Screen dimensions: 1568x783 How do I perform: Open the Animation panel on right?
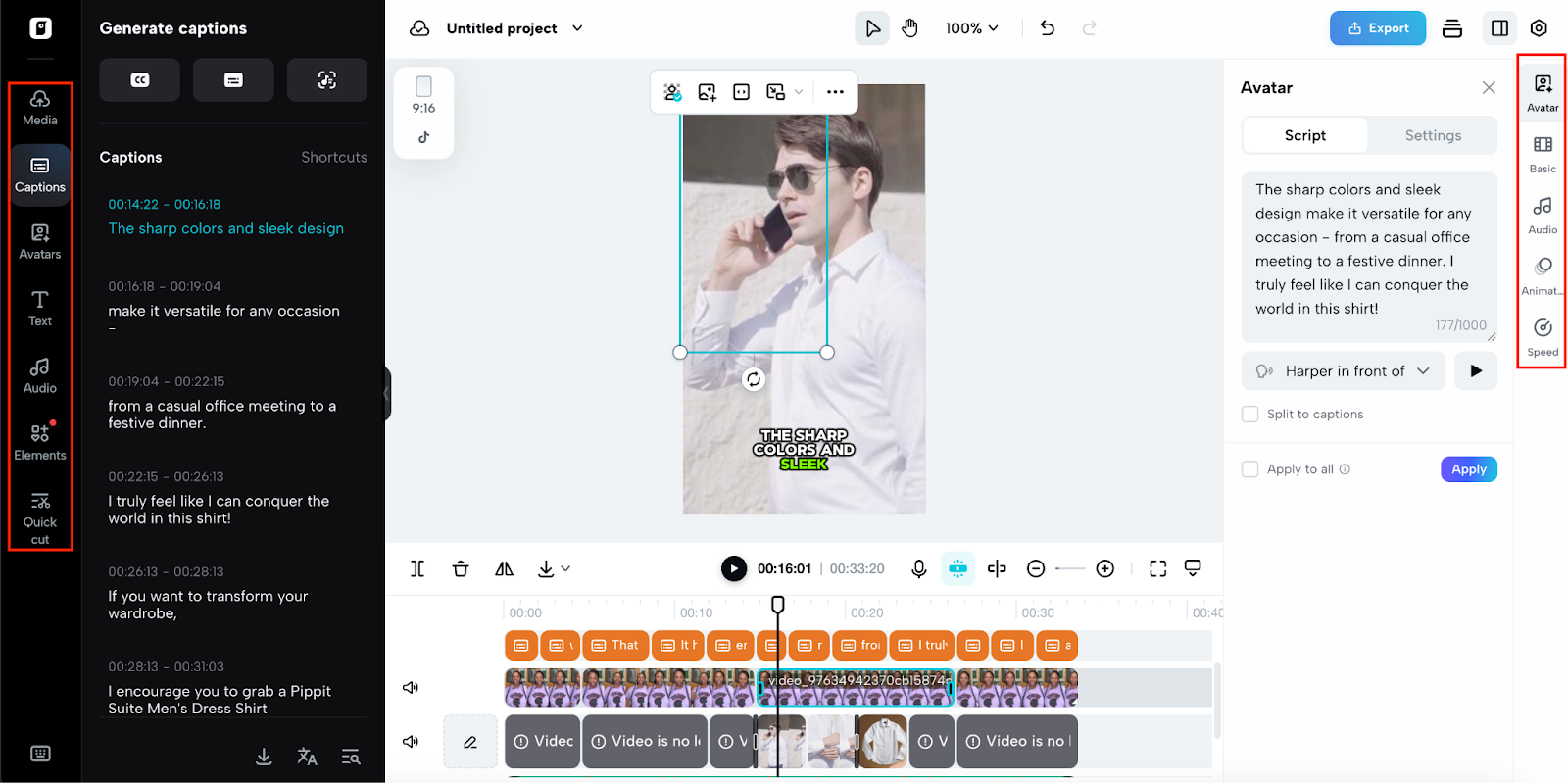coord(1543,275)
